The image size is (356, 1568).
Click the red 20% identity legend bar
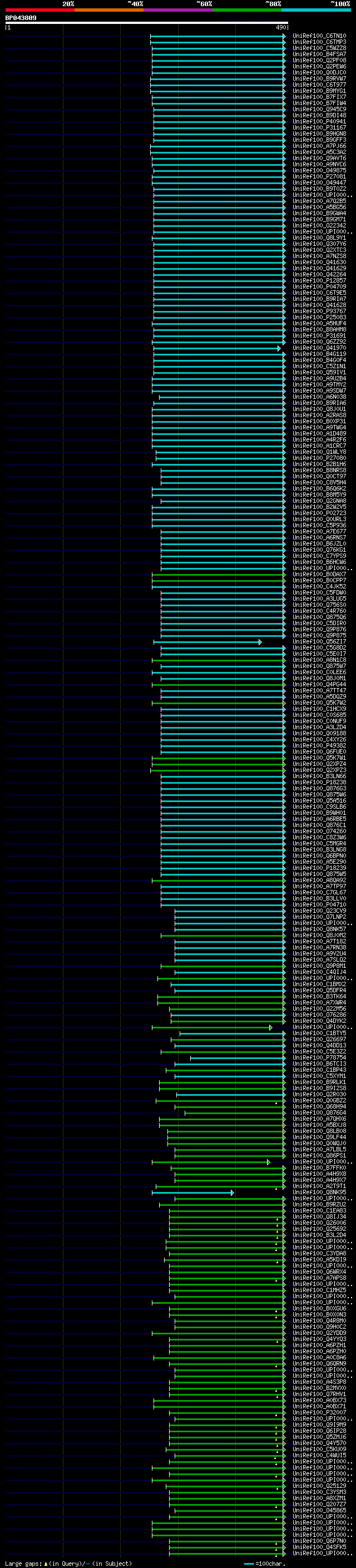click(39, 10)
